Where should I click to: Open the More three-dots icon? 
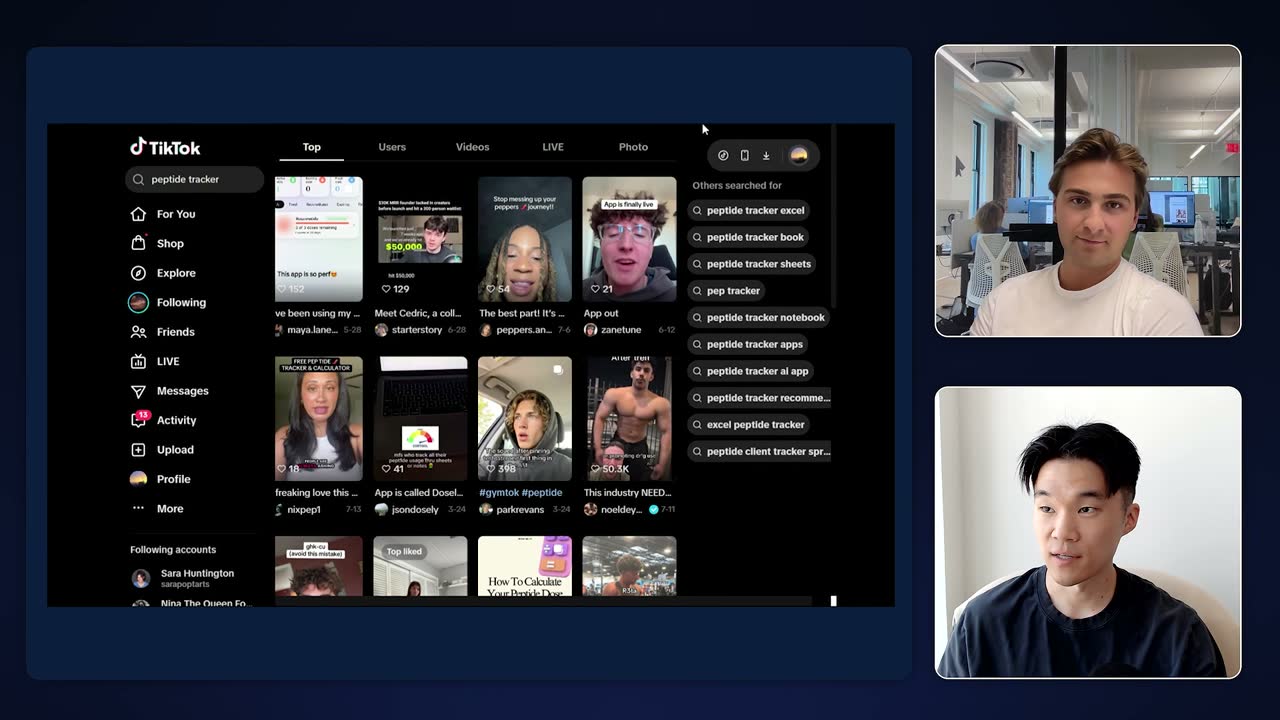[138, 508]
